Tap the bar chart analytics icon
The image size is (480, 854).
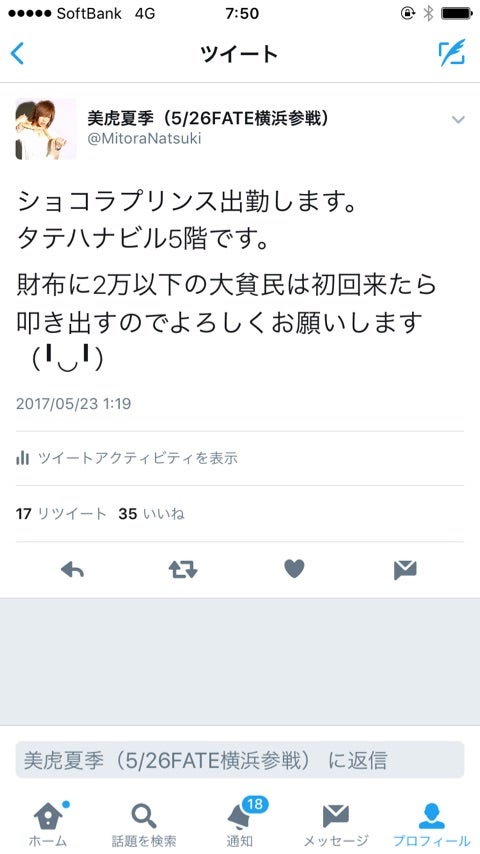coord(22,458)
